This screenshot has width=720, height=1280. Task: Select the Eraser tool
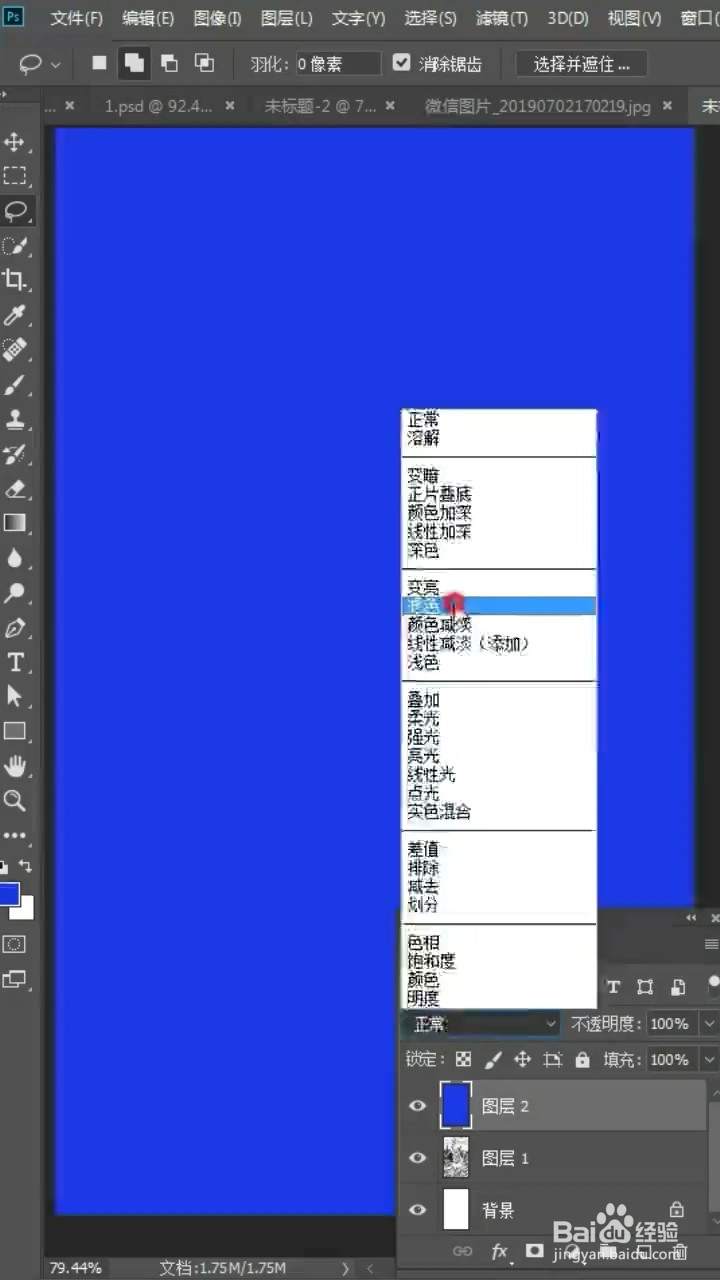[15, 489]
